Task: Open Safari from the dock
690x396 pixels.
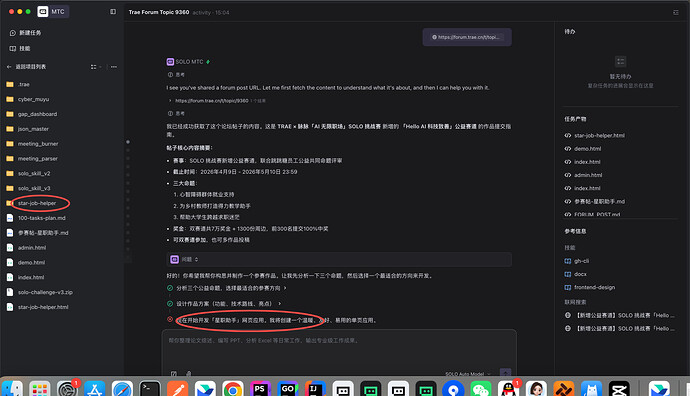Action: [122, 389]
